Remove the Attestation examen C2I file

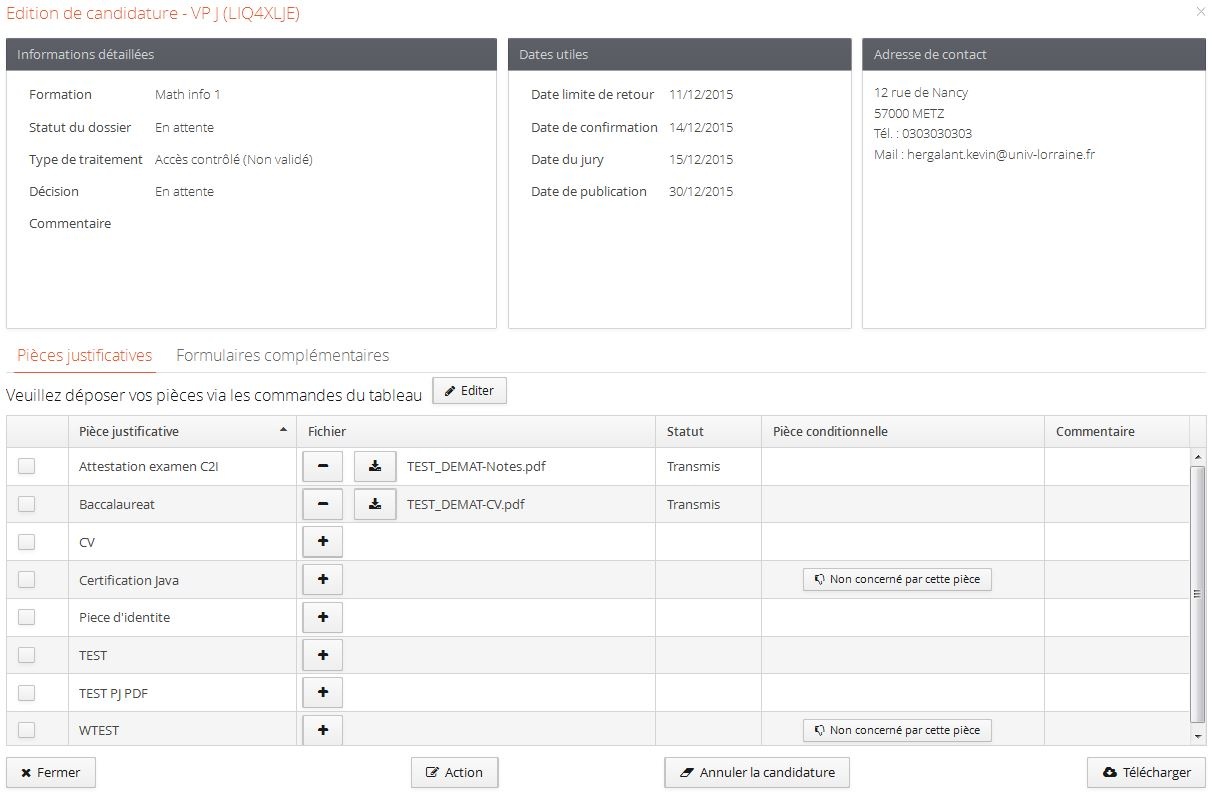(x=322, y=467)
